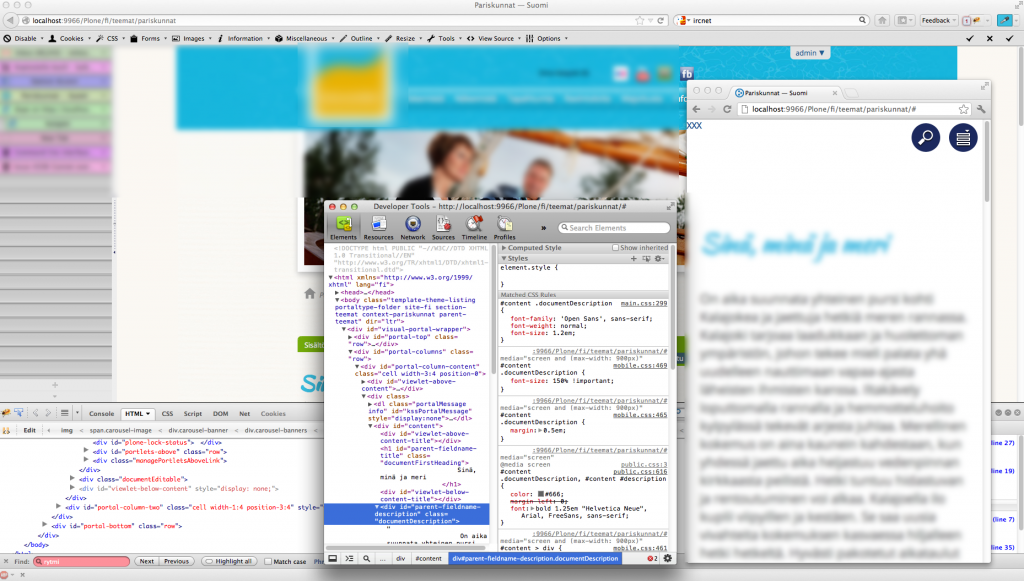This screenshot has width=1024, height=581.
Task: Switch to the Firebug CSS tab
Action: [167, 413]
